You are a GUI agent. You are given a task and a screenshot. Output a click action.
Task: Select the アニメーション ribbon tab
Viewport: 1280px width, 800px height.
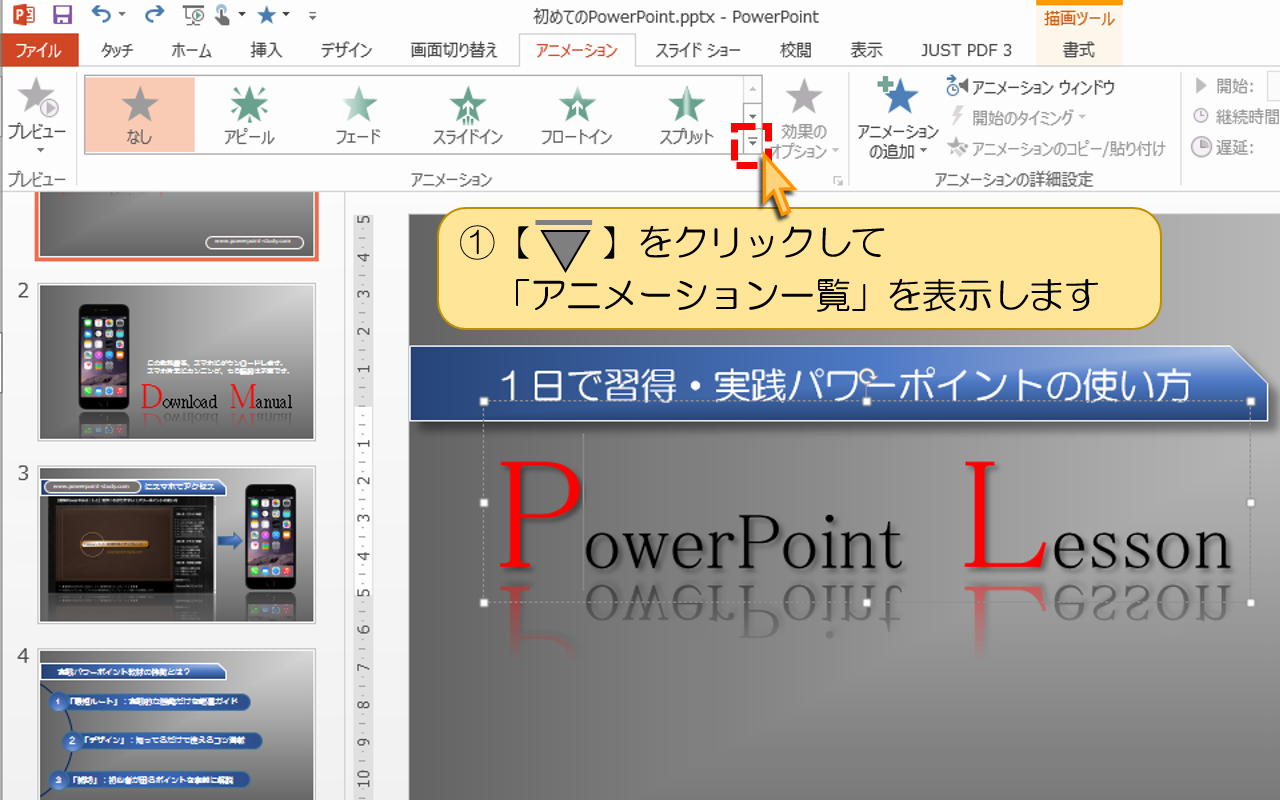[x=576, y=50]
